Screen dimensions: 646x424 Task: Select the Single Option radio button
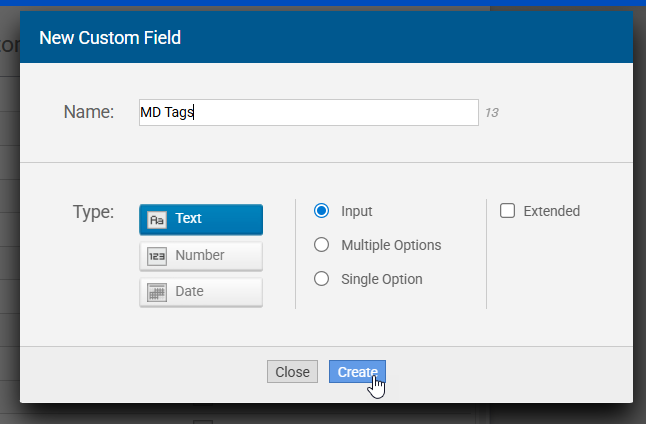pyautogui.click(x=322, y=279)
